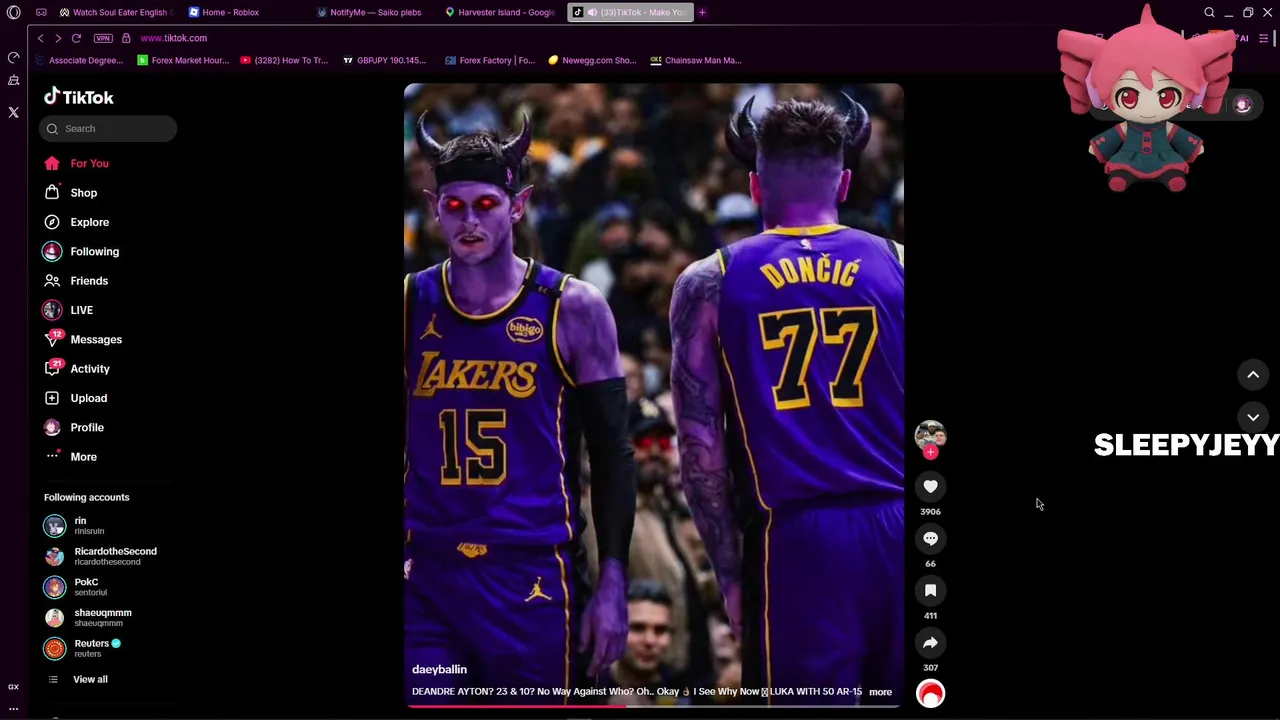1280x720 pixels.
Task: Reload the page in Opera toolbar
Action: (76, 38)
